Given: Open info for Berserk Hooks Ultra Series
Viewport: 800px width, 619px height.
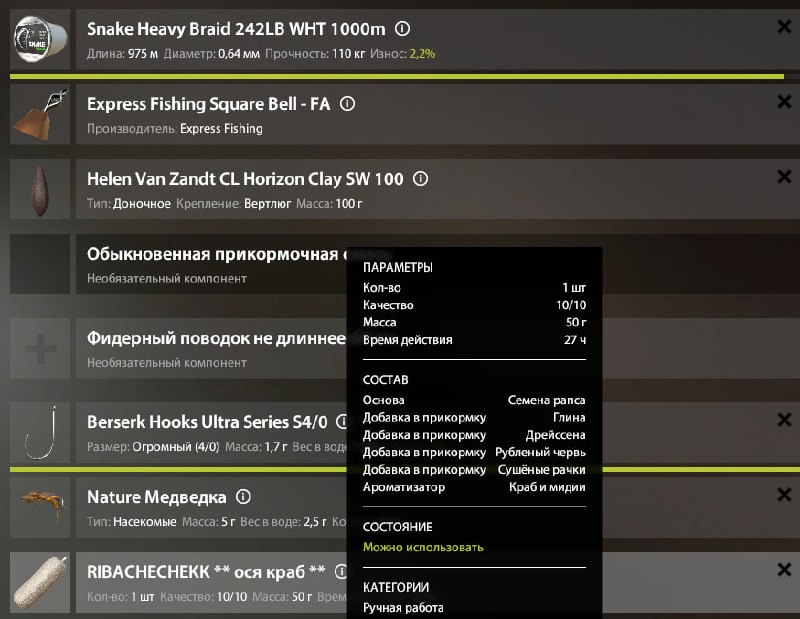Looking at the screenshot, I should (338, 421).
